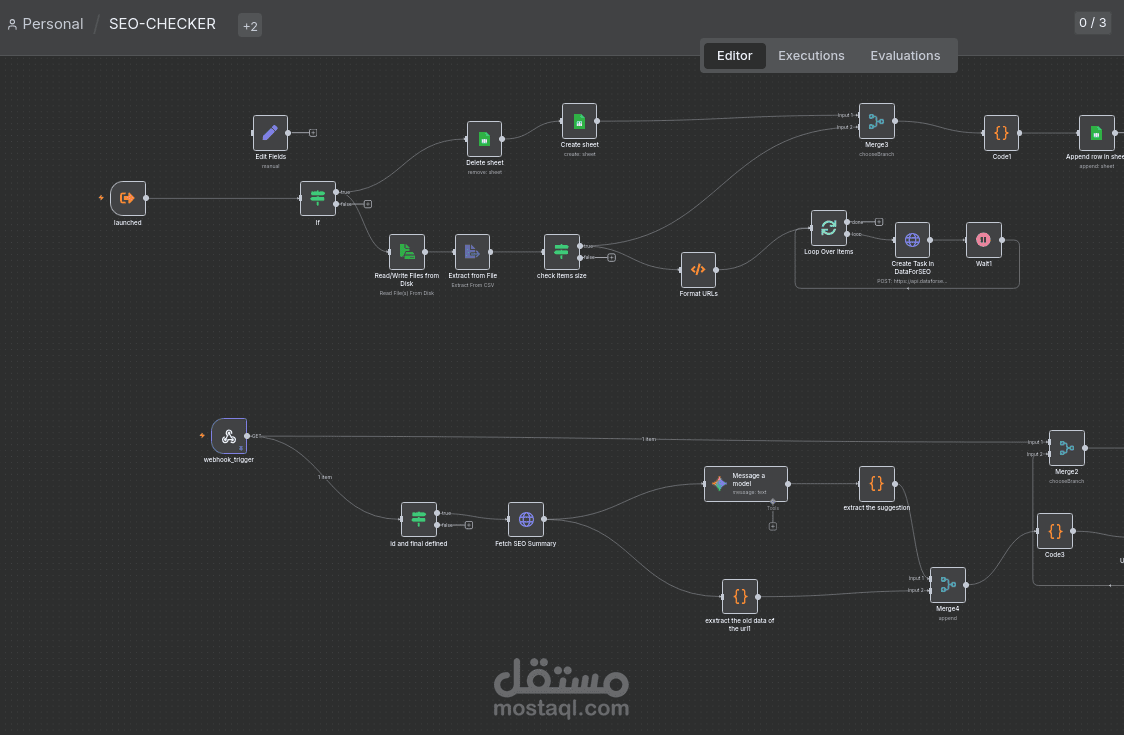
Task: Select the Loop Over Items node
Action: click(829, 228)
